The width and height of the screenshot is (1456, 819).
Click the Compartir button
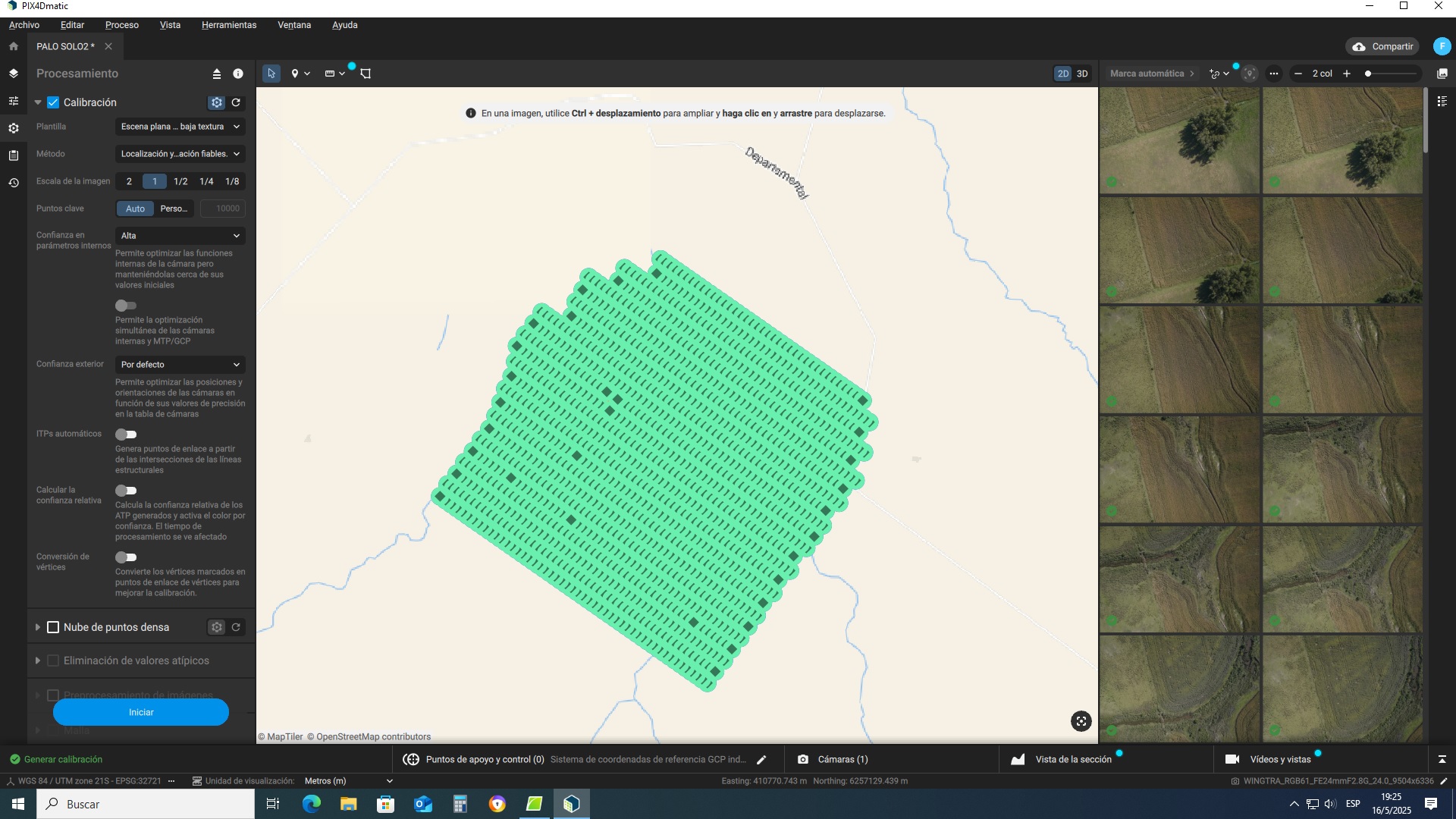(1384, 46)
